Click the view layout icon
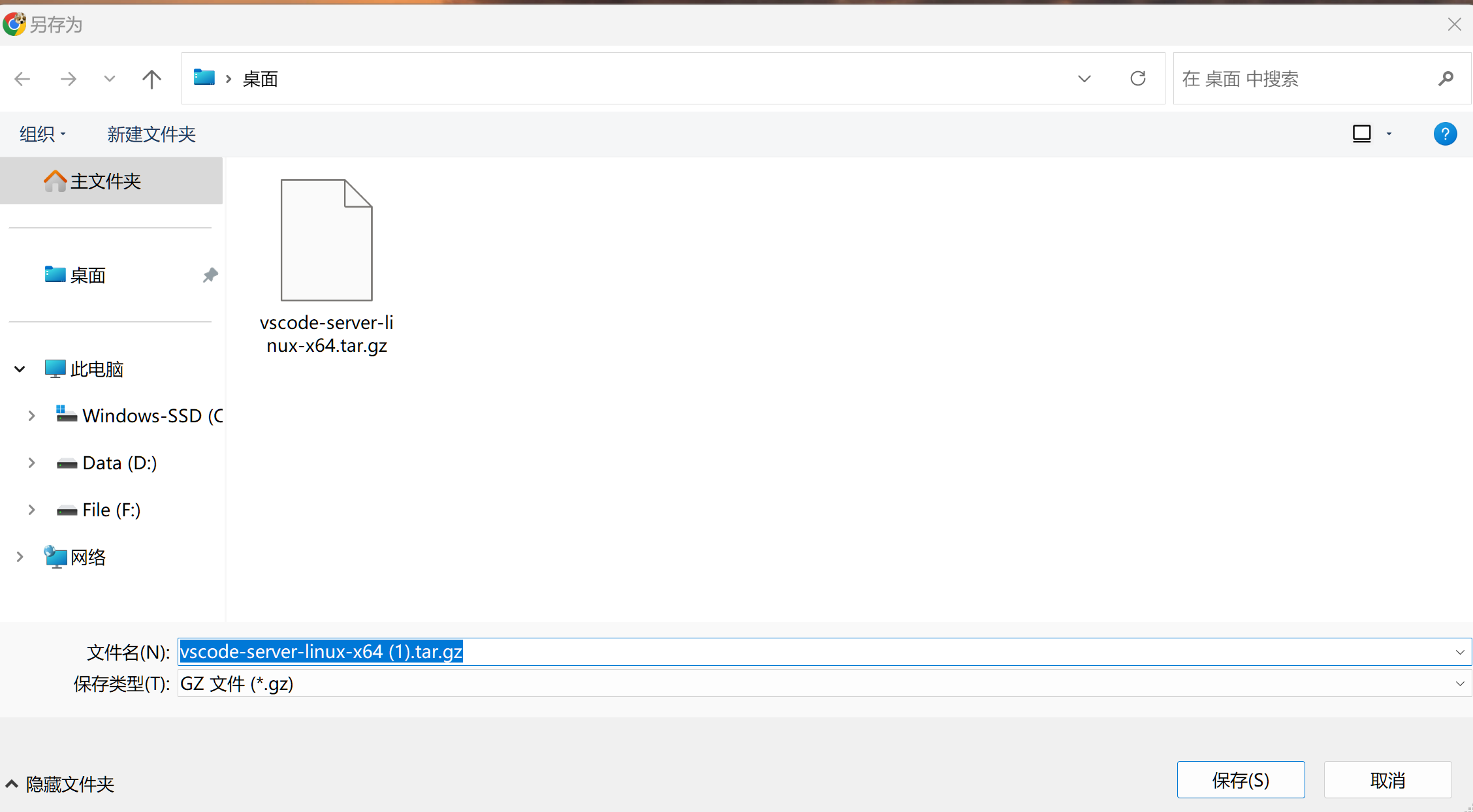The image size is (1473, 812). 1362,134
